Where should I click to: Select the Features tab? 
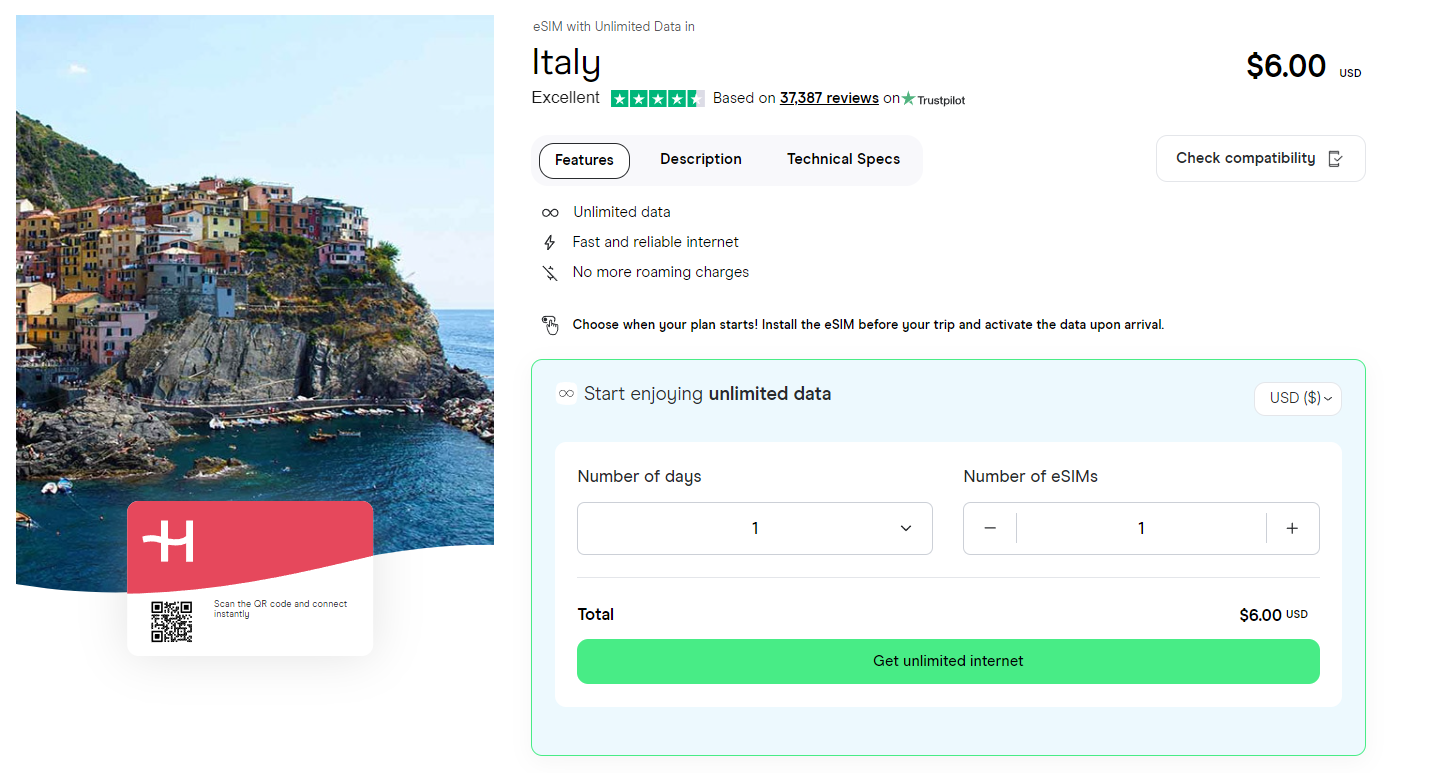pos(584,160)
